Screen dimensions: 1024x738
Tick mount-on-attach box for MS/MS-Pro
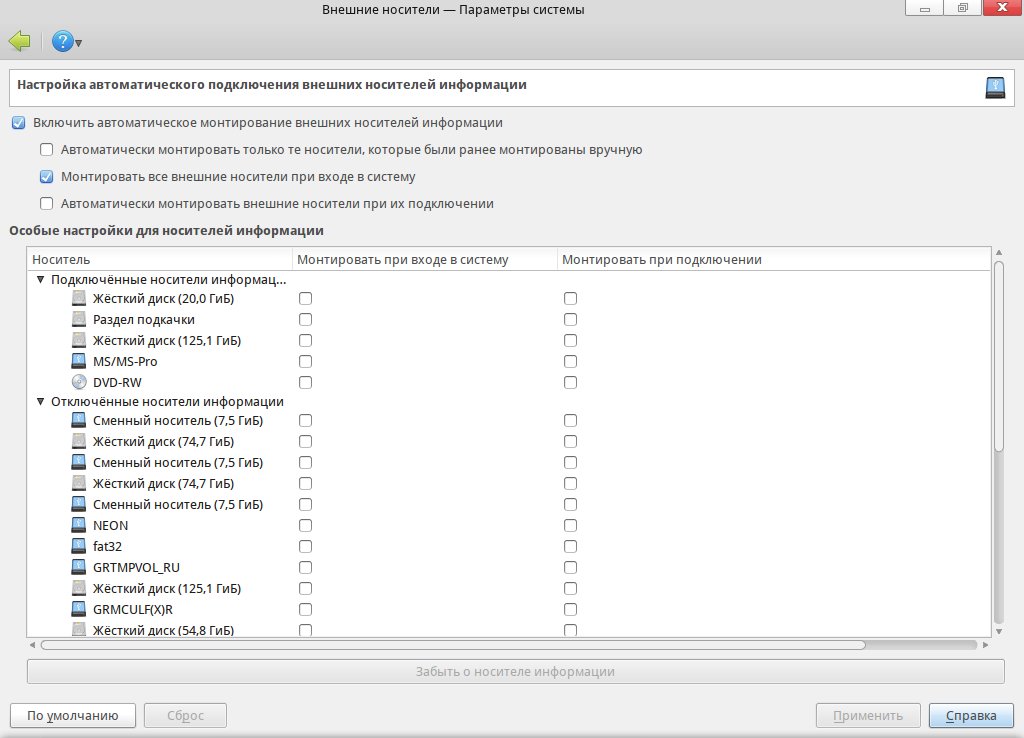[570, 361]
